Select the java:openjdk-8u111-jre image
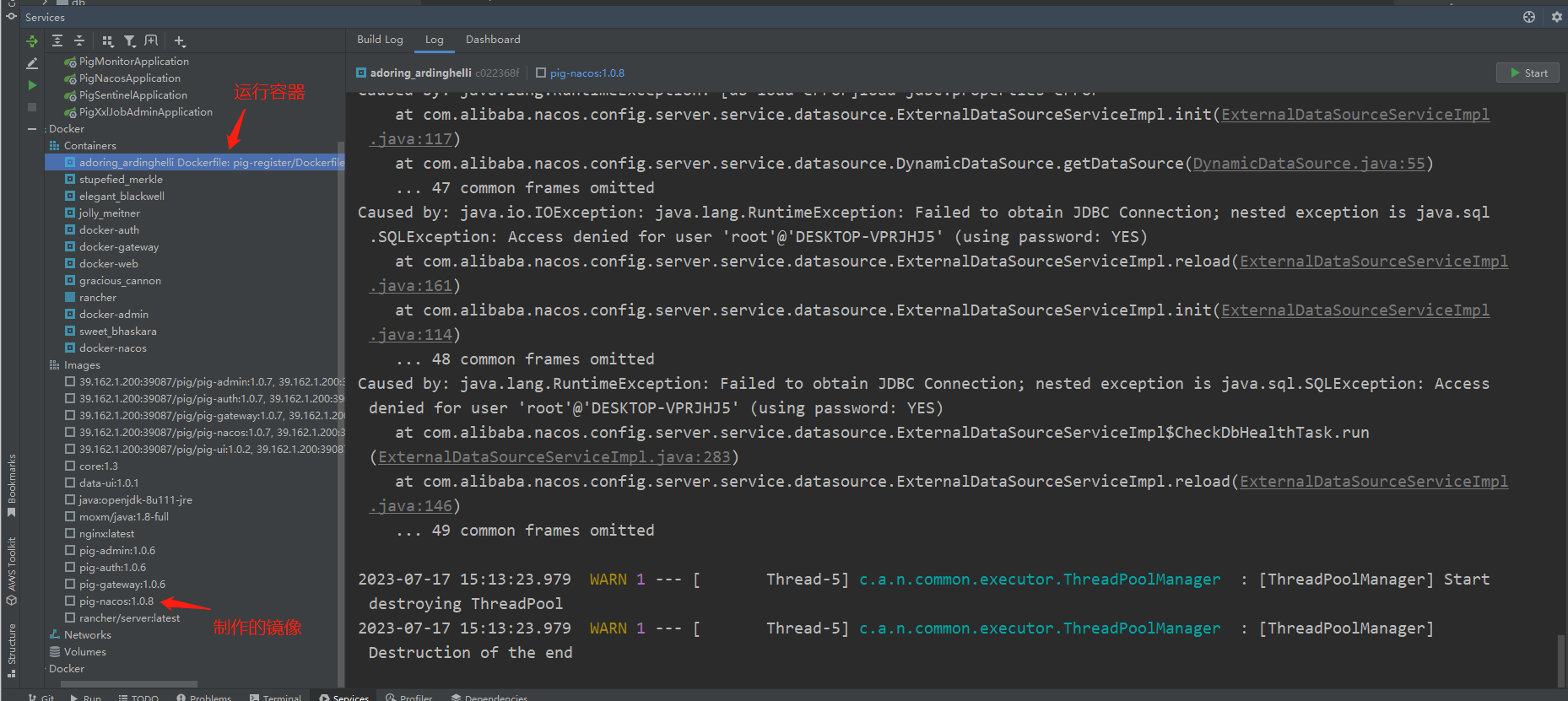This screenshot has height=701, width=1568. [135, 500]
